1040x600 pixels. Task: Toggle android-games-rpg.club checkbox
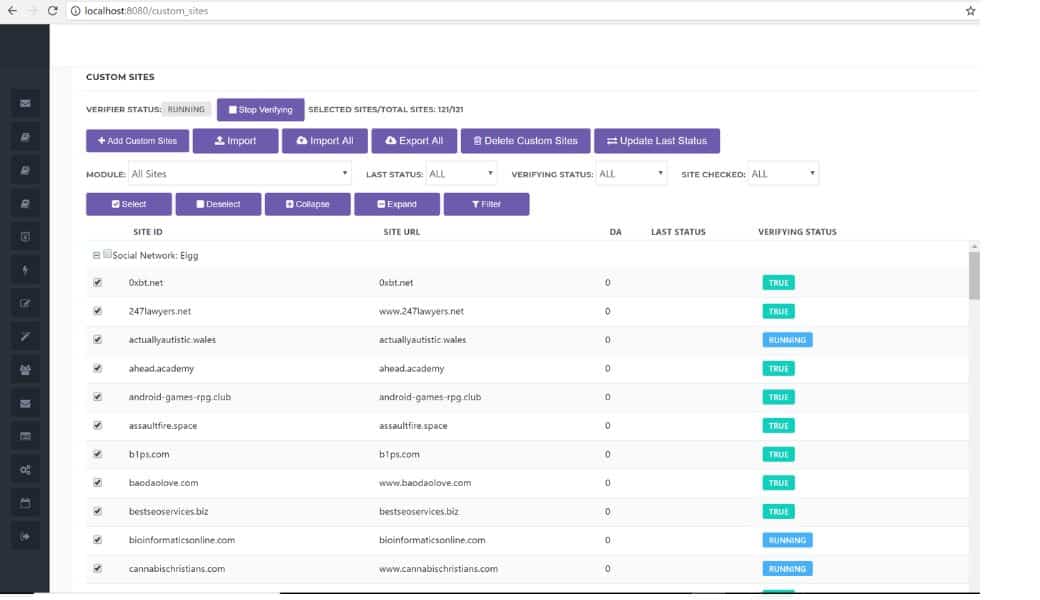[x=98, y=396]
